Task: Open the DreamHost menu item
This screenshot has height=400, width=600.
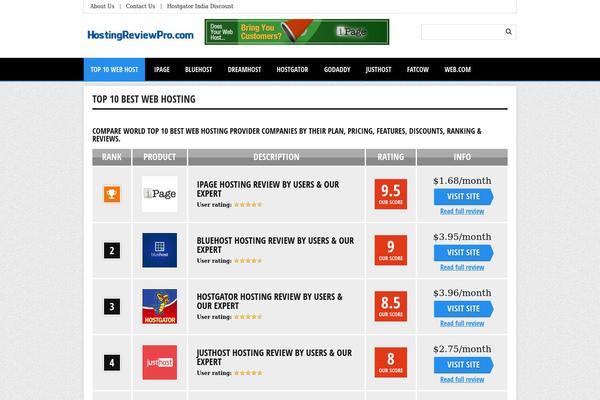Action: pos(244,69)
